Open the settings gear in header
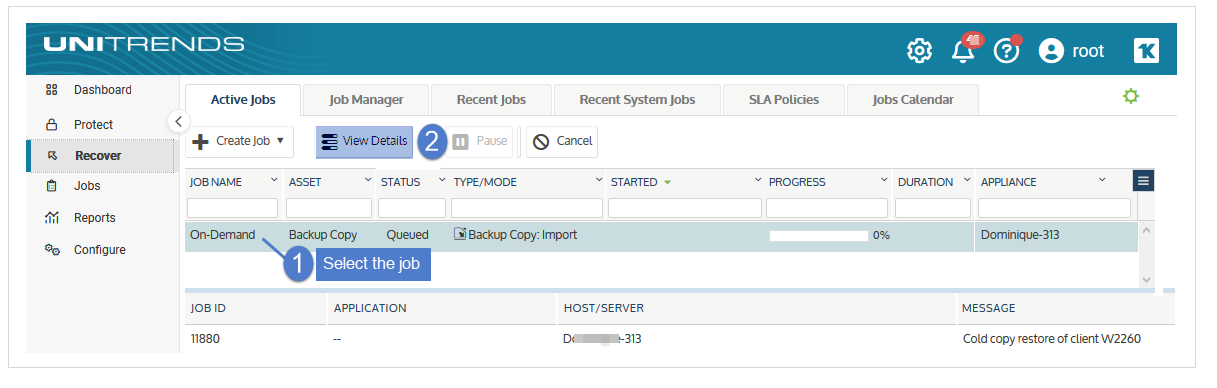 [x=919, y=50]
